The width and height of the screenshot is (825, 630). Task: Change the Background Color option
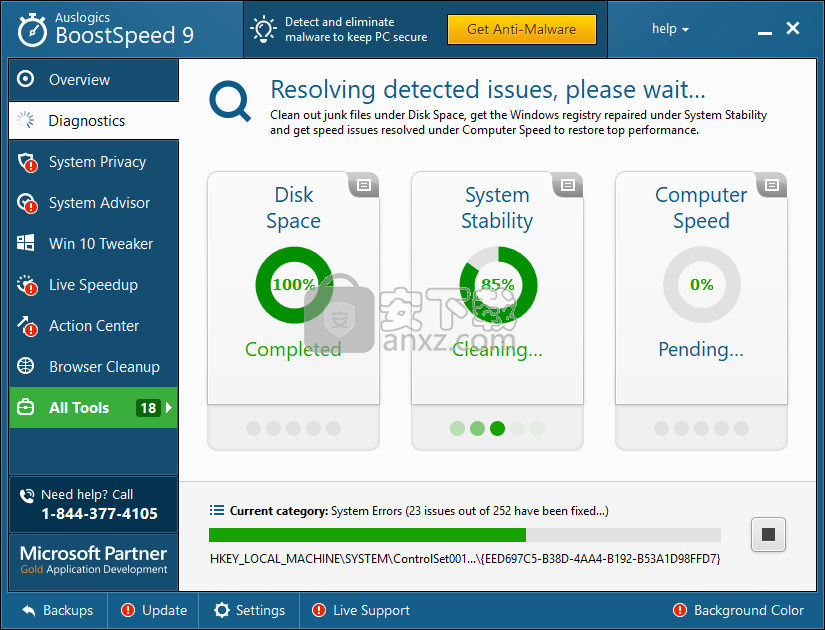738,611
